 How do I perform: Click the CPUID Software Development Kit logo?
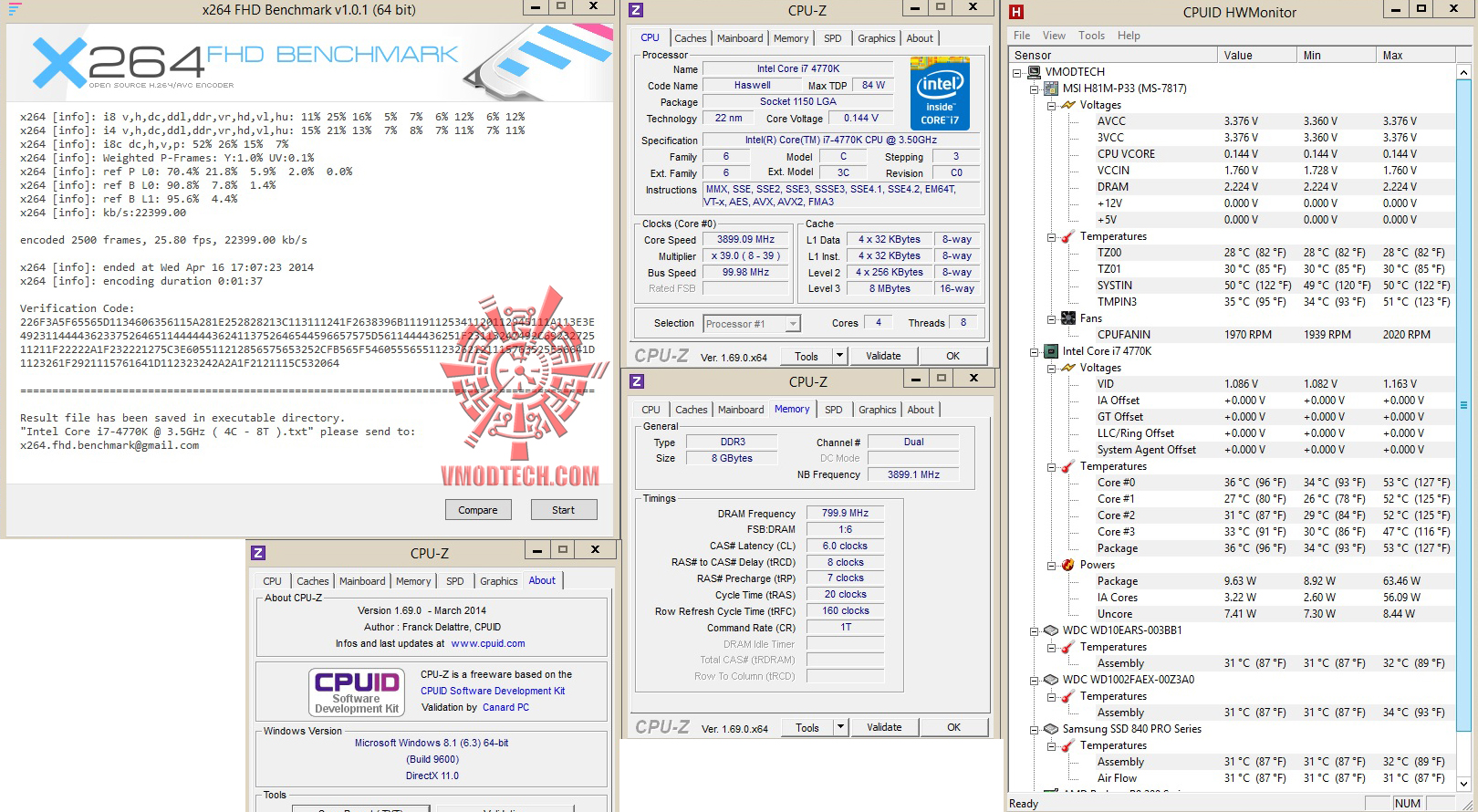pos(358,692)
